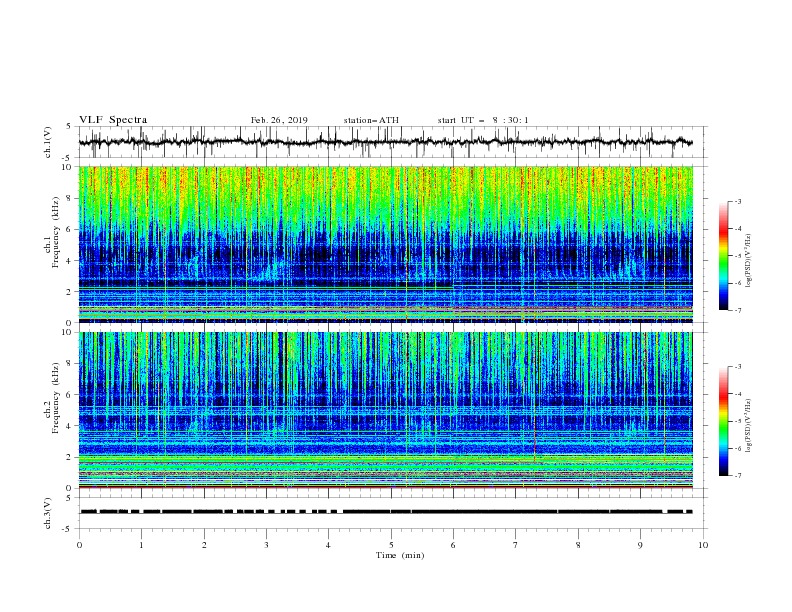The image size is (792, 612).
Task: Click the ch.2 spectrogram color bar
Action: [723, 421]
